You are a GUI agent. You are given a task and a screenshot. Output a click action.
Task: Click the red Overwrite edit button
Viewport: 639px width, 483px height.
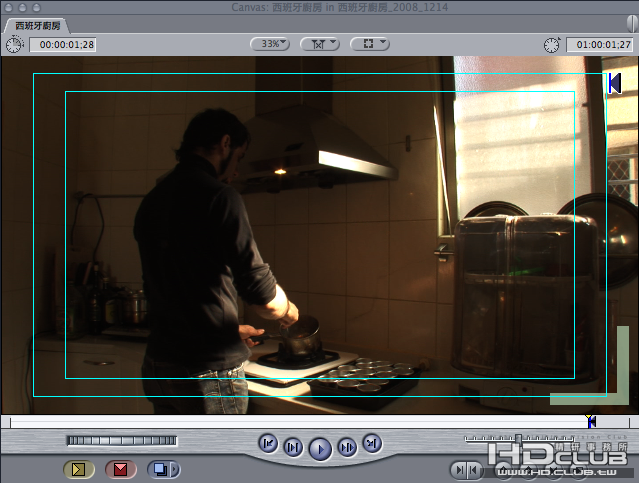[x=121, y=470]
